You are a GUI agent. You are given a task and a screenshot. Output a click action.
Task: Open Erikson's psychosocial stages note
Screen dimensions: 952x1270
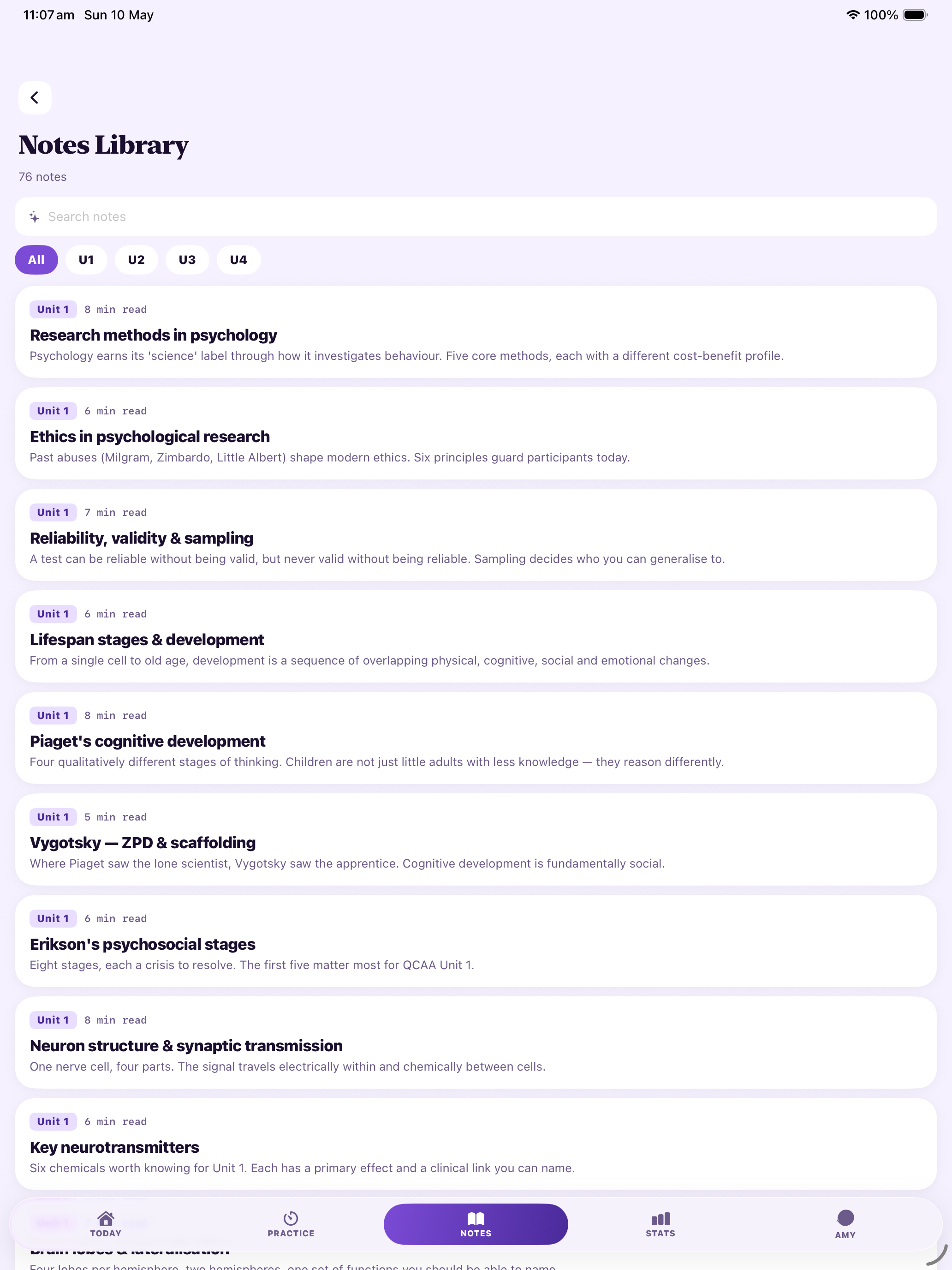coord(476,941)
